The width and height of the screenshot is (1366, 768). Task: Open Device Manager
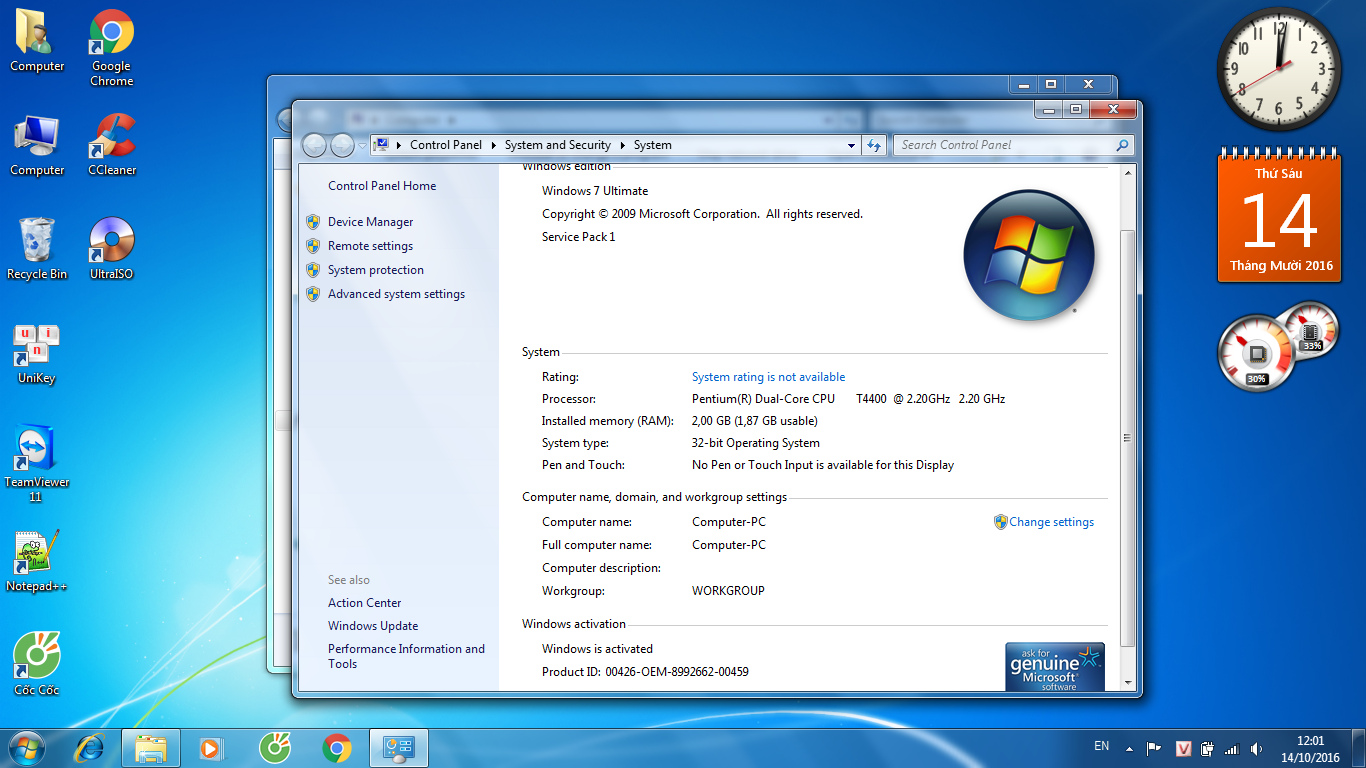click(x=370, y=222)
